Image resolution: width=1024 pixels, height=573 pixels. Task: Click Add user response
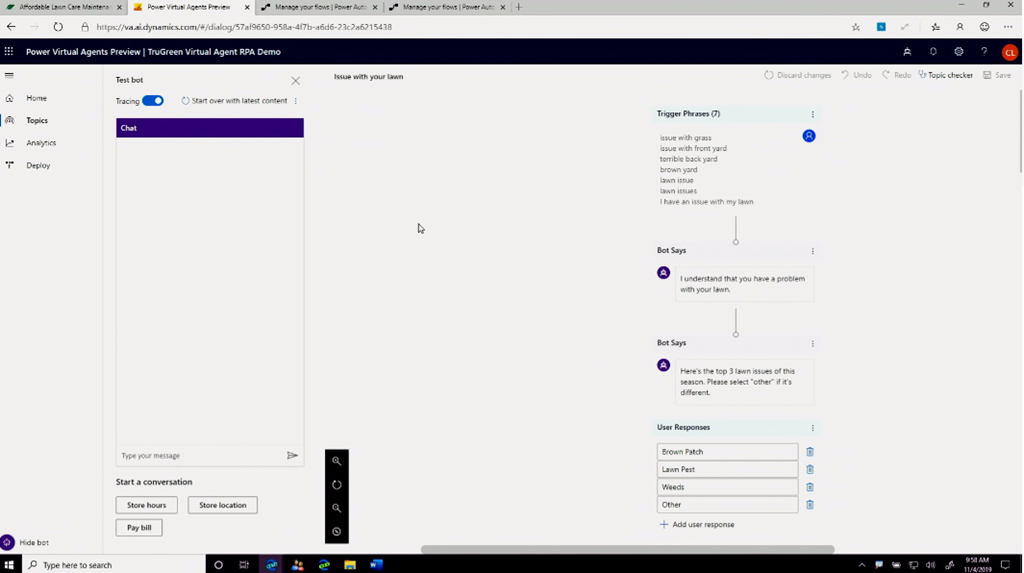(697, 525)
